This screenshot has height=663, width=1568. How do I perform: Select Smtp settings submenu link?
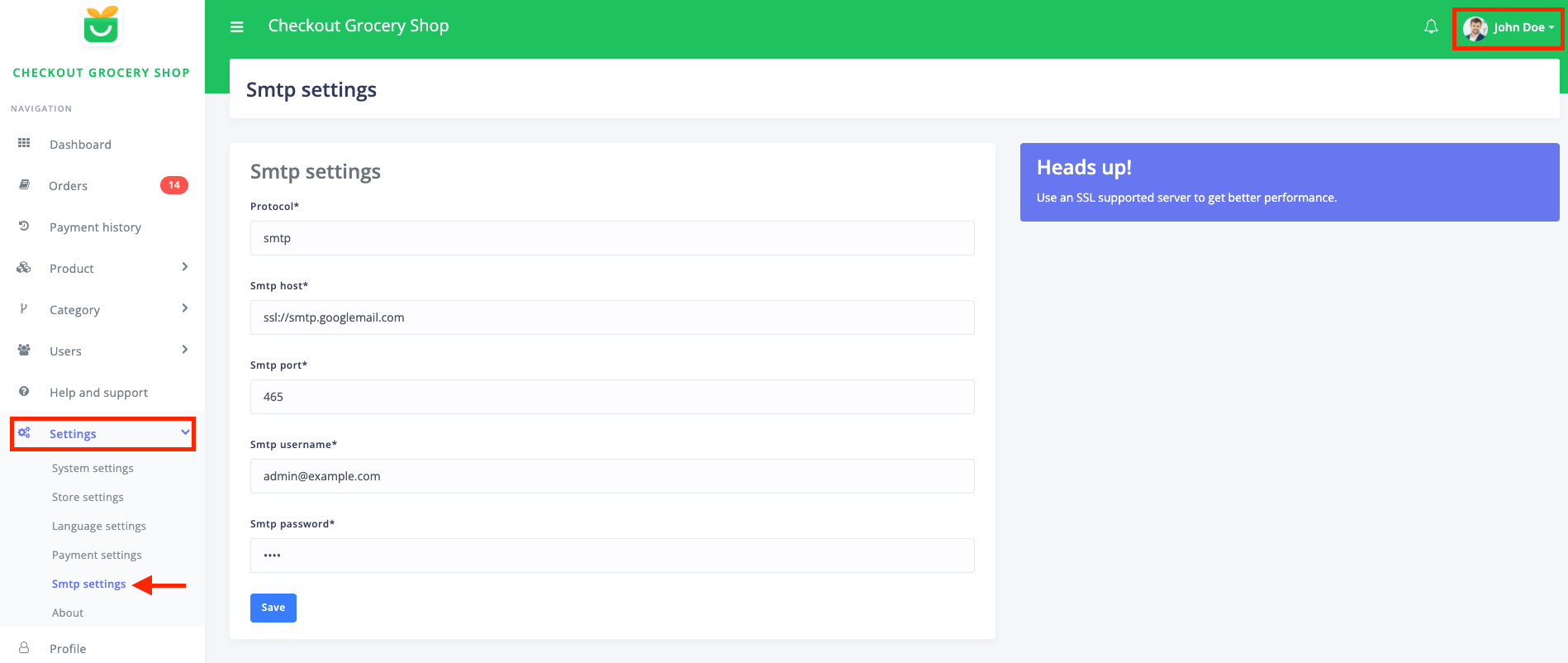click(x=88, y=584)
